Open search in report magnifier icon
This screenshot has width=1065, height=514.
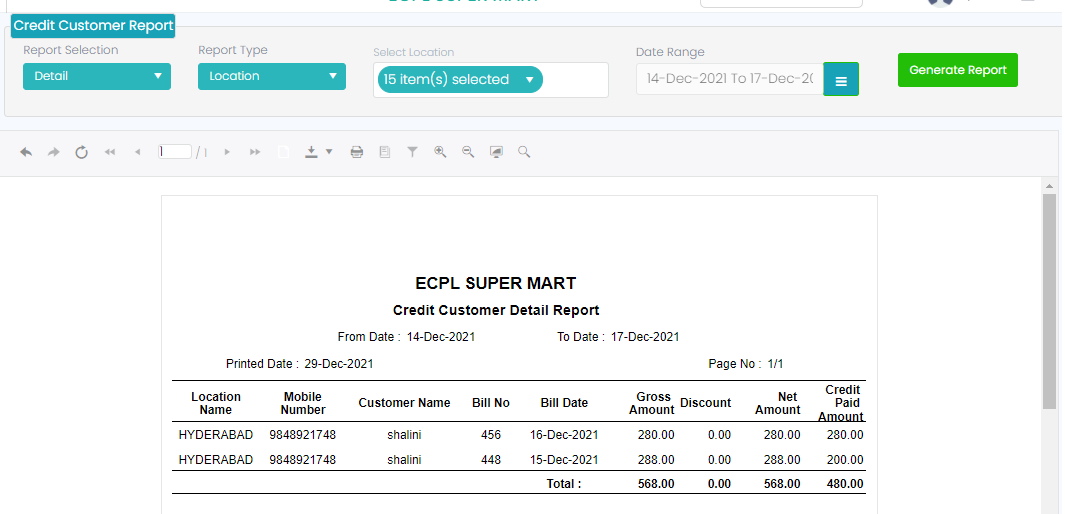(x=524, y=152)
